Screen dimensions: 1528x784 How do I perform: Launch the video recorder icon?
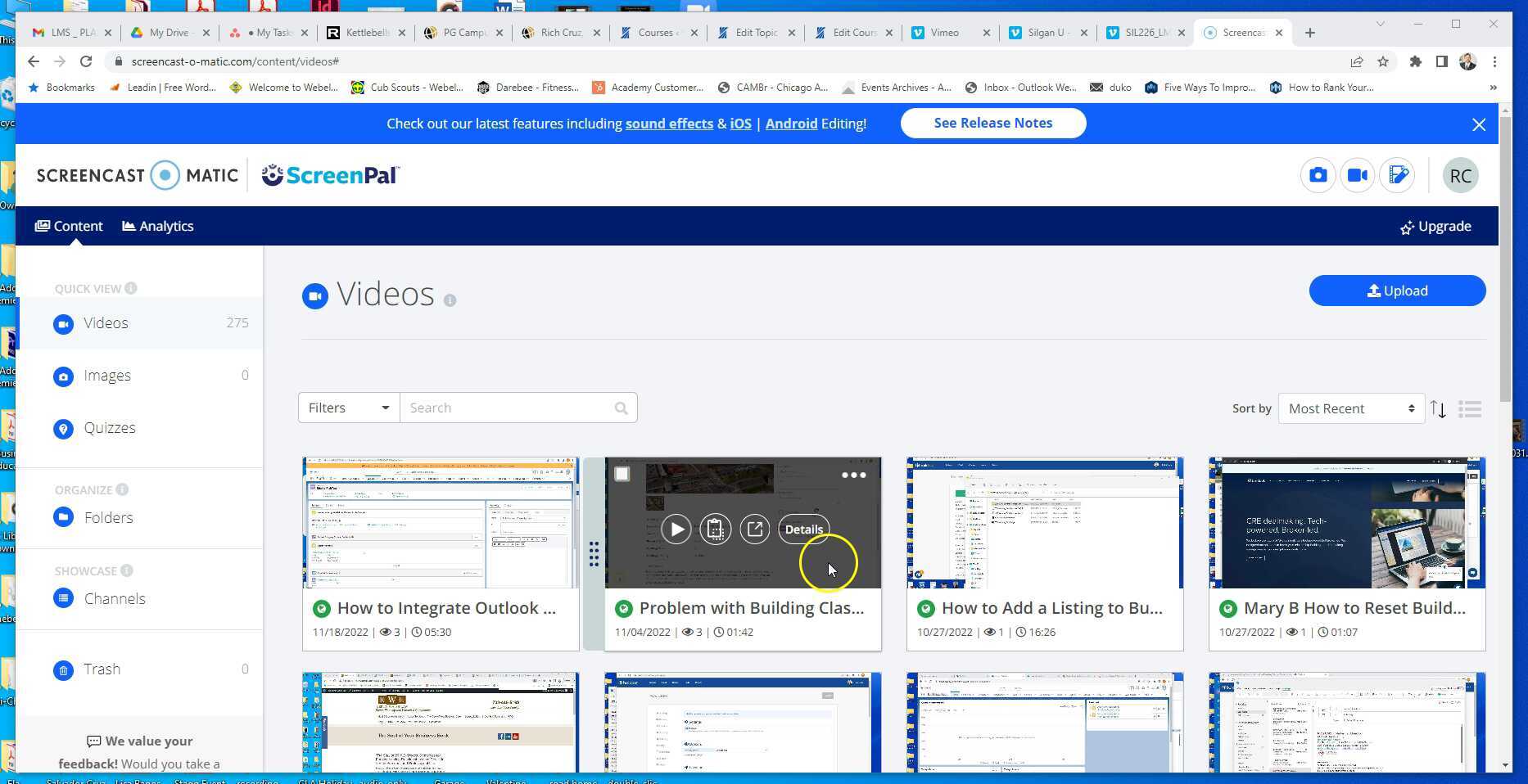pyautogui.click(x=1358, y=175)
